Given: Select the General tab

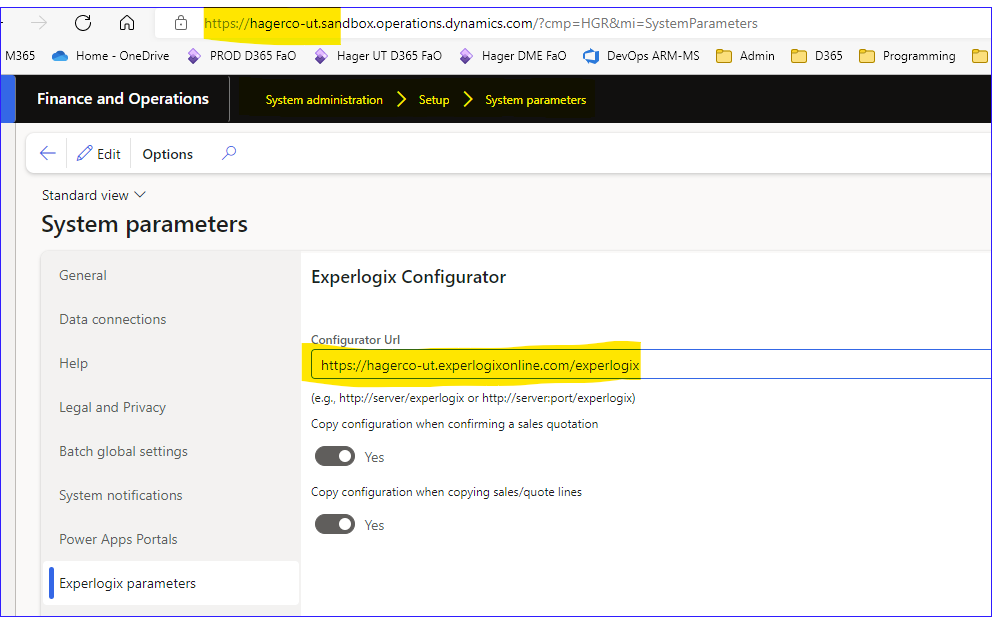Looking at the screenshot, I should (171, 275).
